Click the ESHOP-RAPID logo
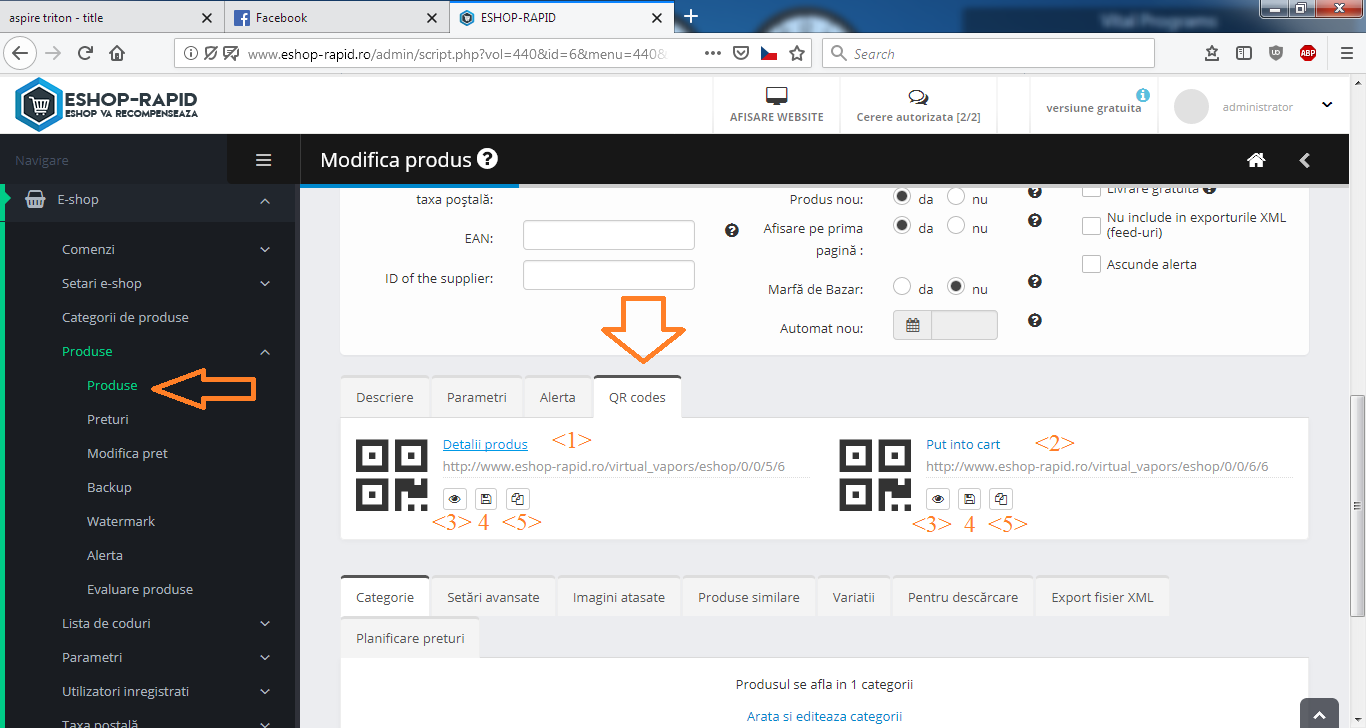Viewport: 1366px width, 728px height. [x=107, y=105]
